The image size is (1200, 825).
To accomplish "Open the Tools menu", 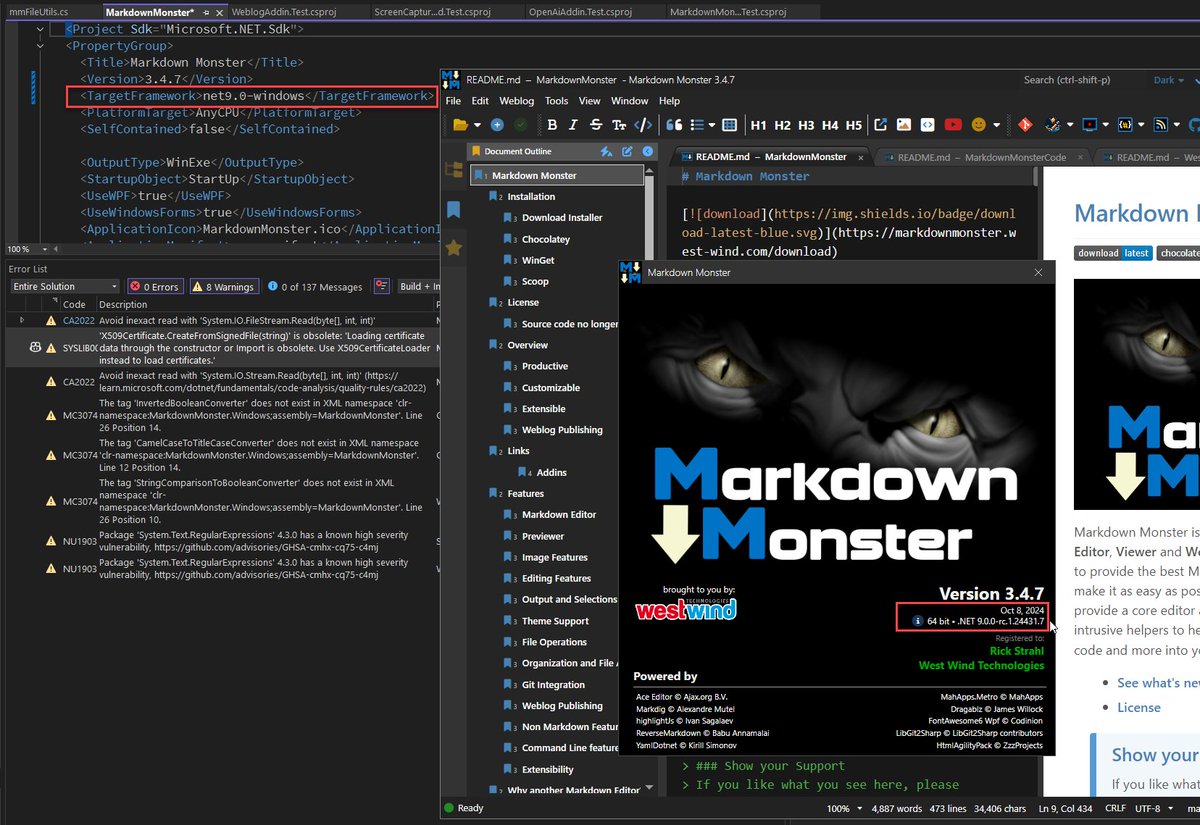I will point(556,101).
